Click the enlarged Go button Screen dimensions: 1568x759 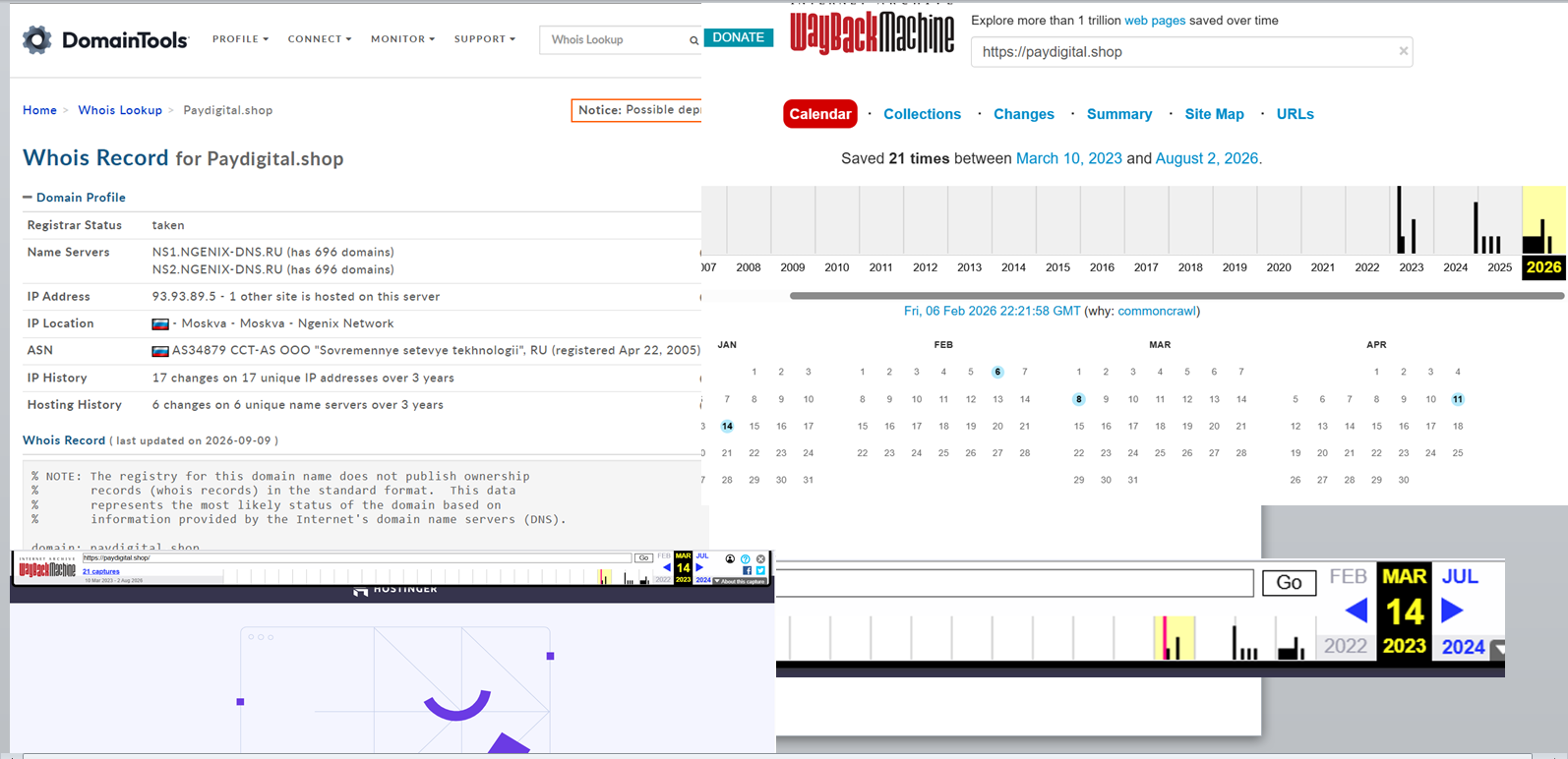(x=1290, y=583)
